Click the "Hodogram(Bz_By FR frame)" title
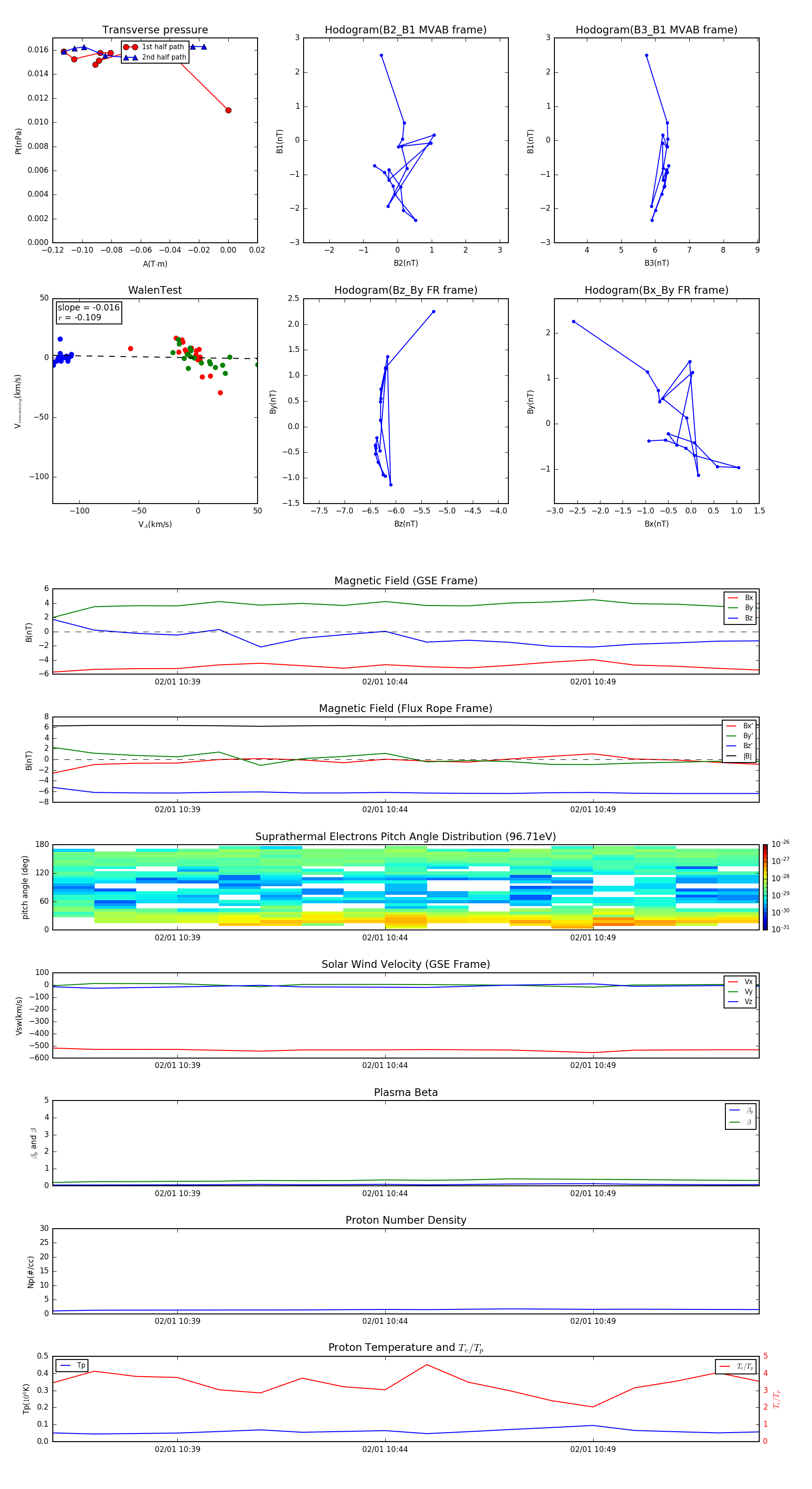 [x=406, y=290]
